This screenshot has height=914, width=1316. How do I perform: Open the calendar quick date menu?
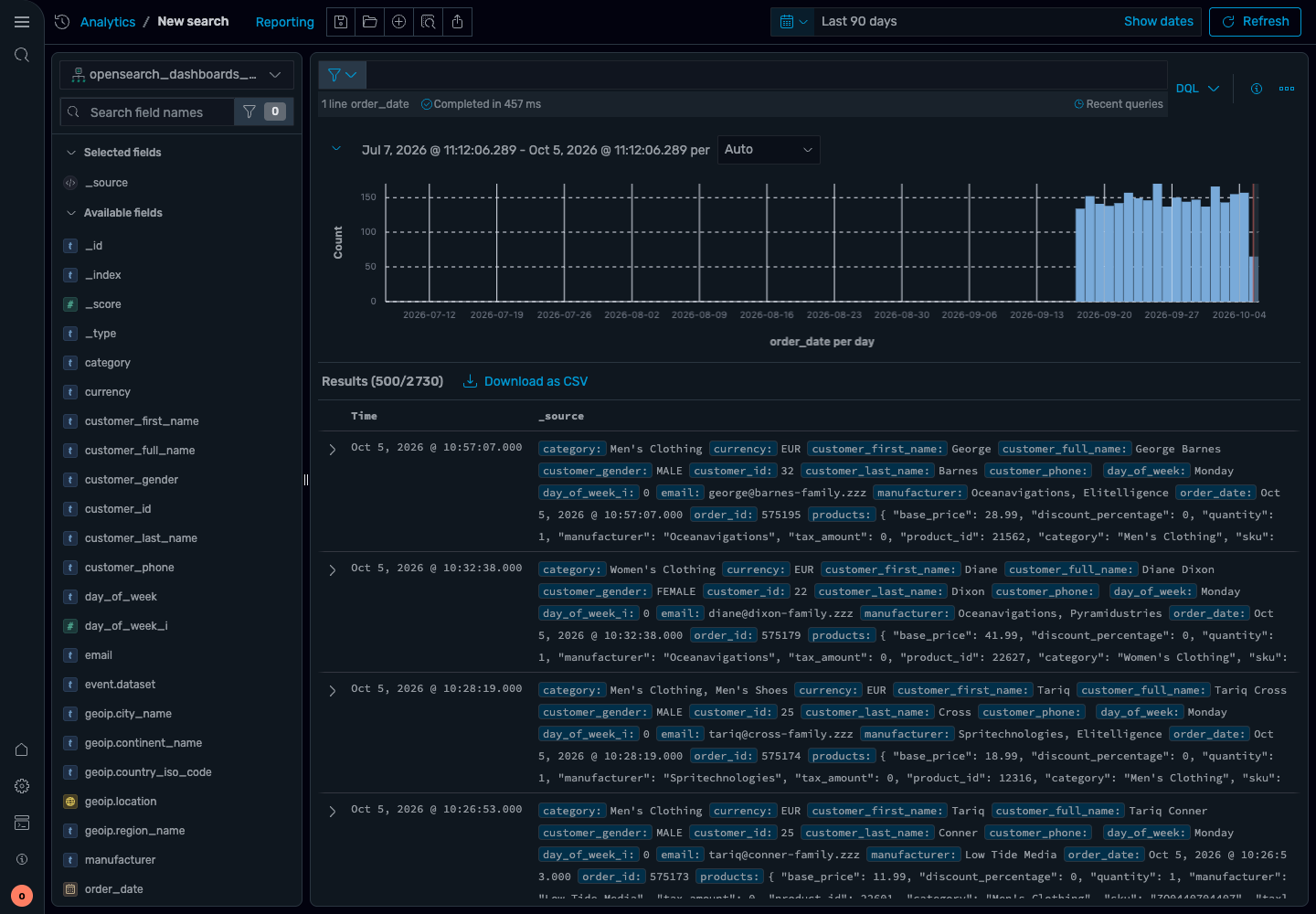click(x=793, y=22)
